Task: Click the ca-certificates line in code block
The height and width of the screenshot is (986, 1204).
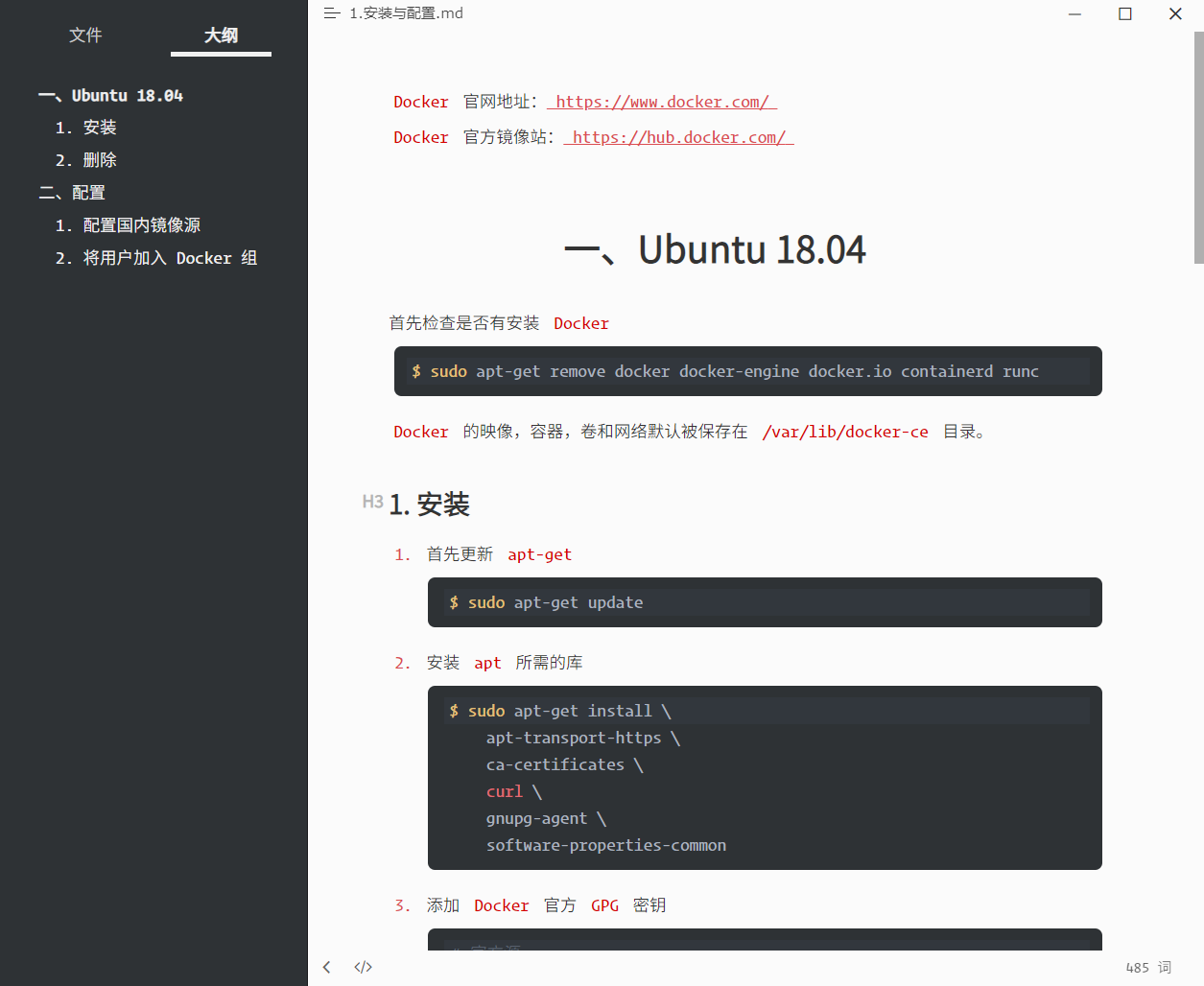Action: tap(564, 764)
